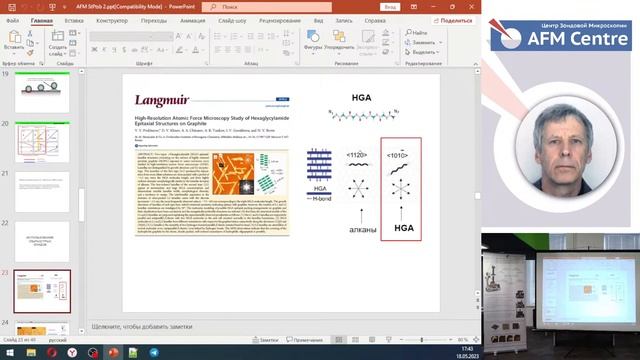Select slide 22 thumbnail
The height and width of the screenshot is (360, 640).
point(42,242)
